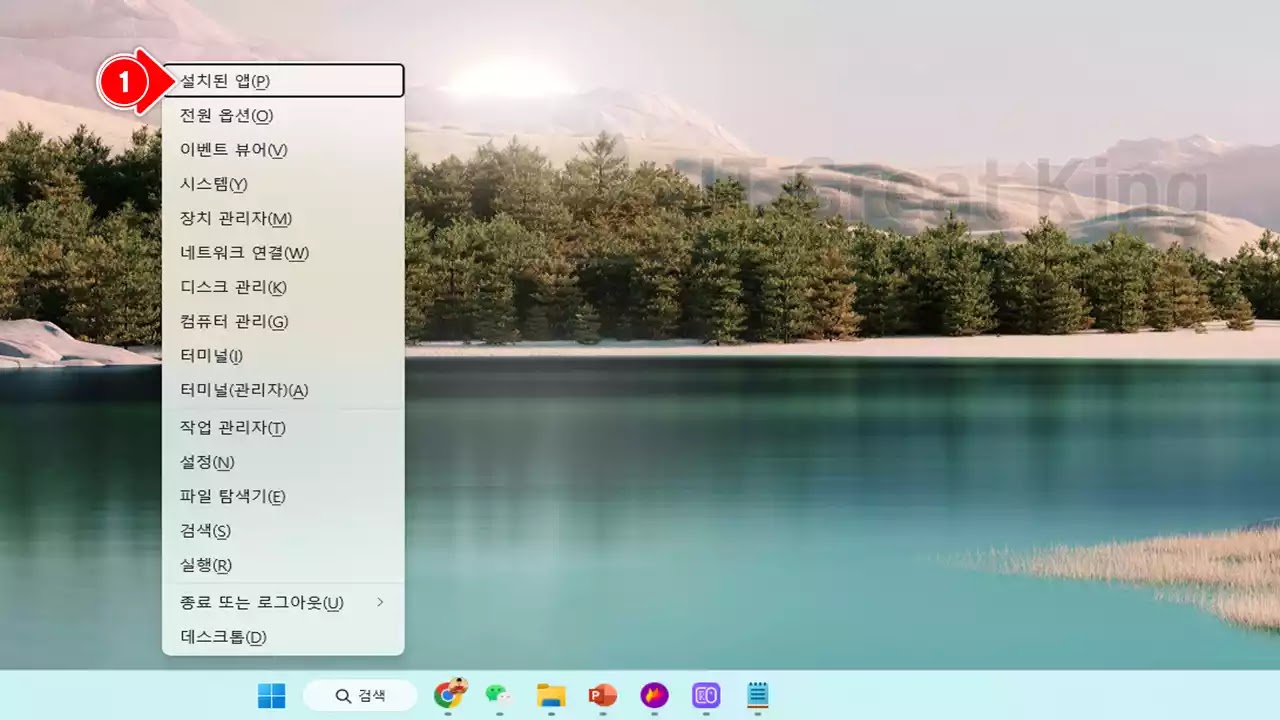Viewport: 1280px width, 720px height.
Task: Open WeChat from the taskbar
Action: click(498, 694)
